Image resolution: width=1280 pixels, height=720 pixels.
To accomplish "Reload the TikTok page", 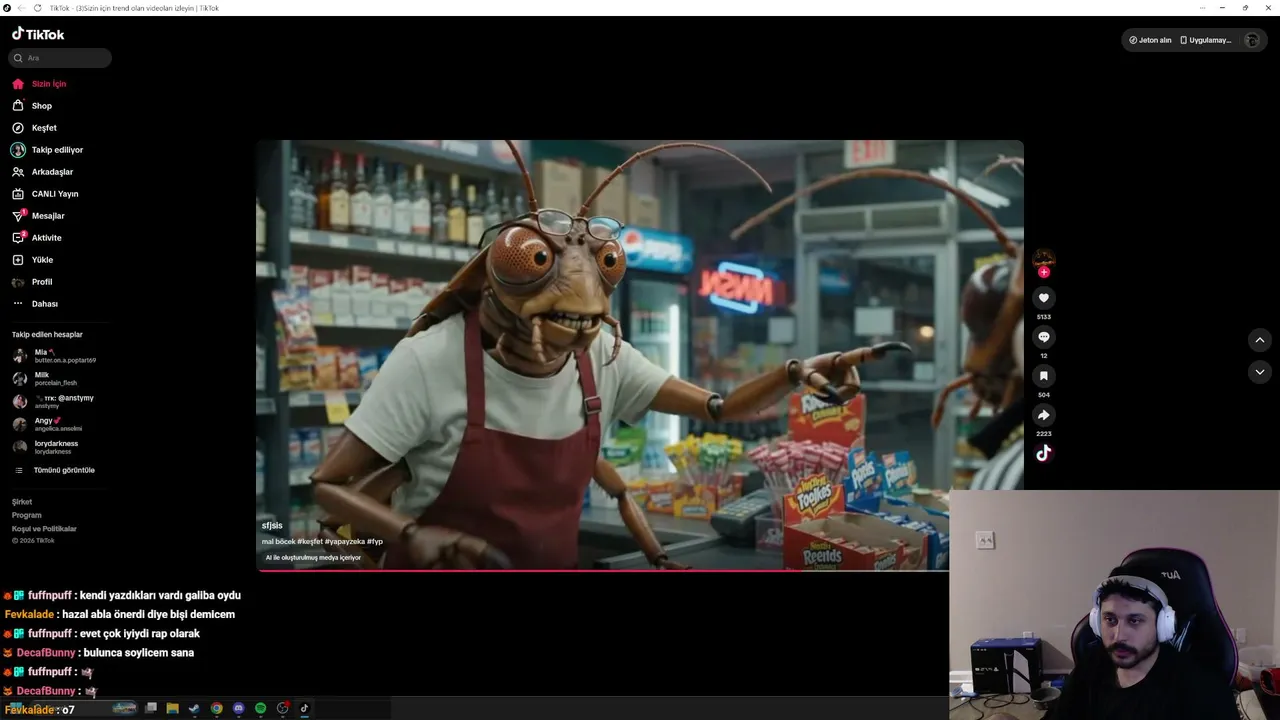I will pyautogui.click(x=37, y=8).
